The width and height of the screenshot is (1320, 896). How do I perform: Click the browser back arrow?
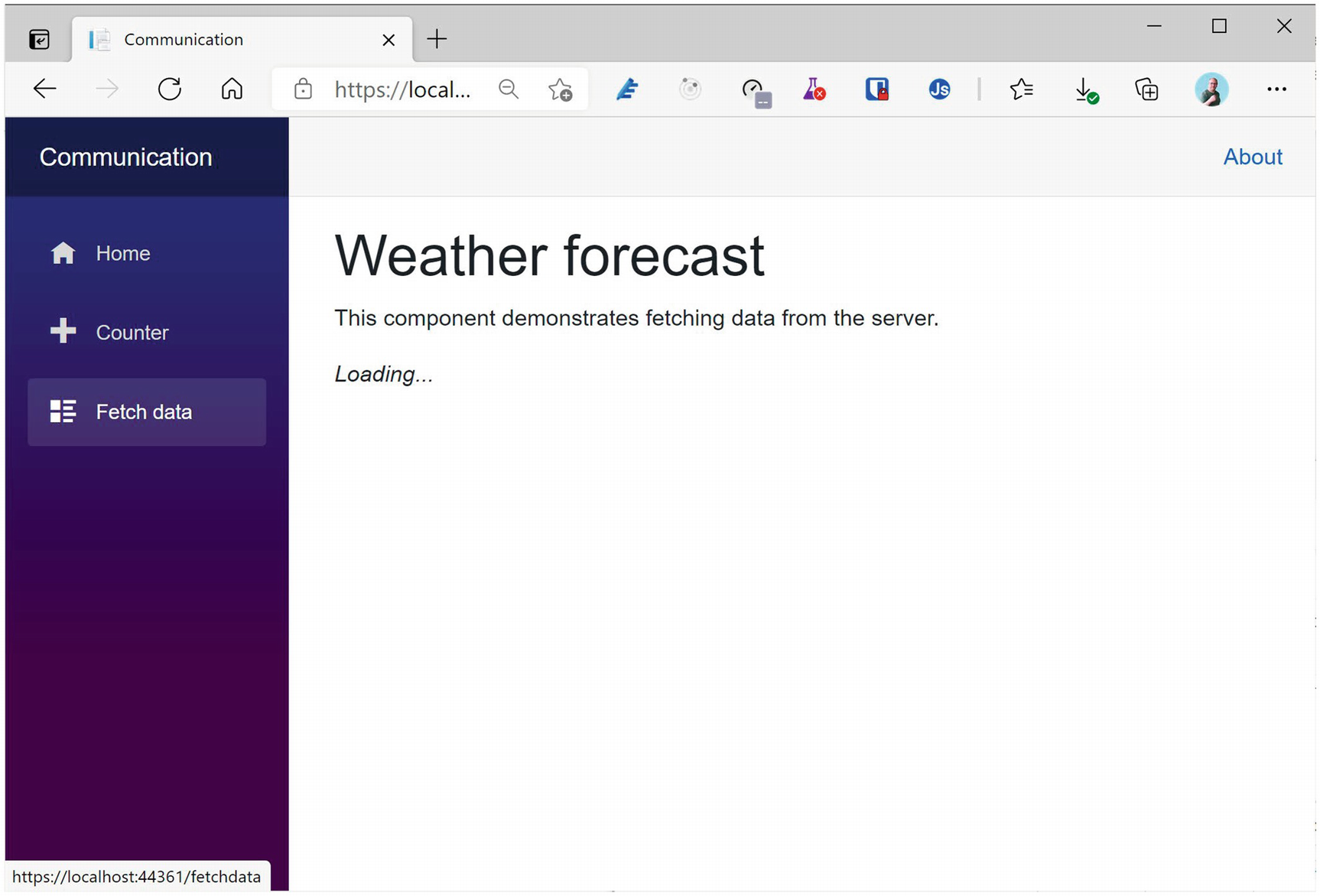pos(45,89)
